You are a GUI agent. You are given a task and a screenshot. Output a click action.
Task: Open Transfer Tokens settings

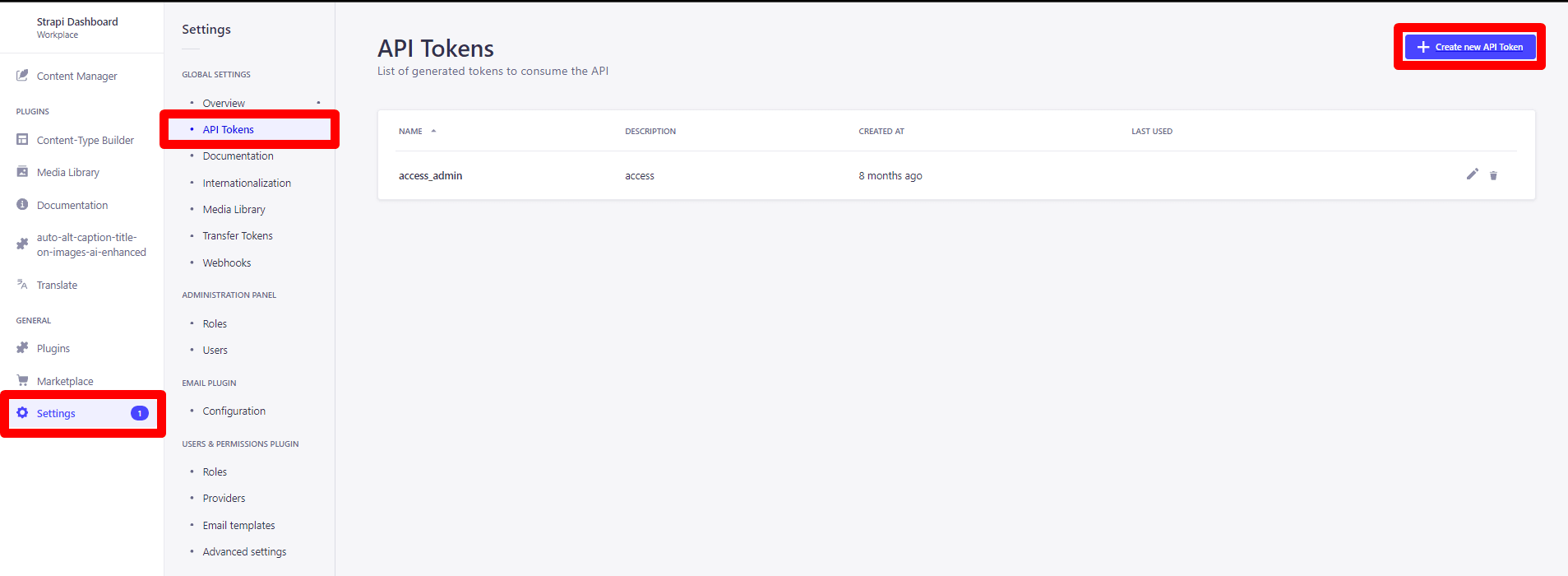click(x=238, y=235)
